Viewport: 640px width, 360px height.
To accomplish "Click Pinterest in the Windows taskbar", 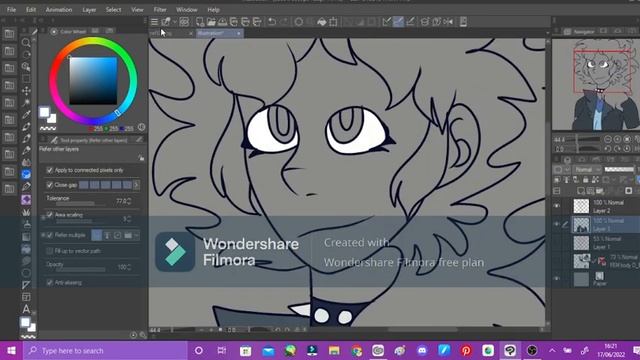I will (466, 350).
